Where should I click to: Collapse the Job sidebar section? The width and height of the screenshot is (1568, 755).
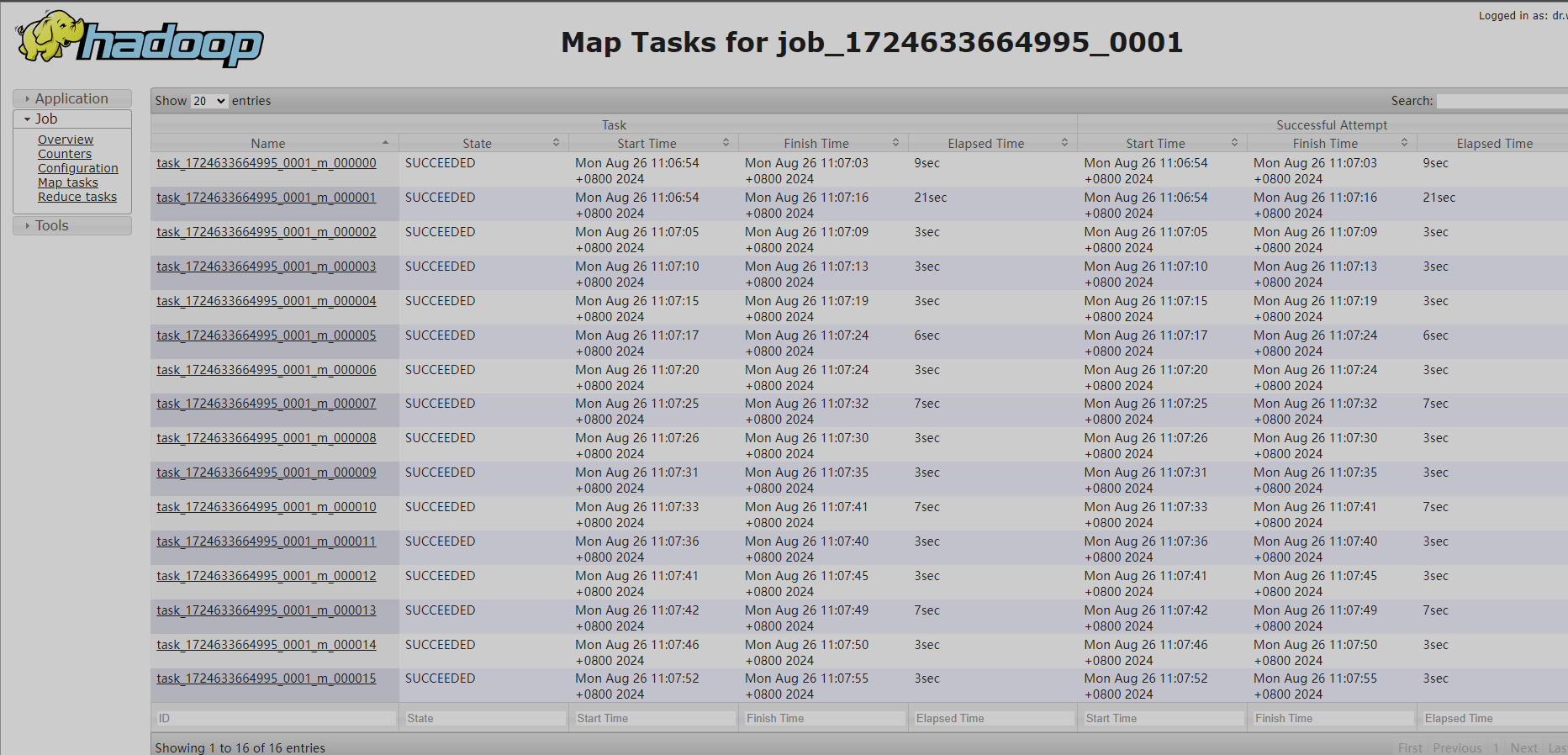(x=72, y=119)
